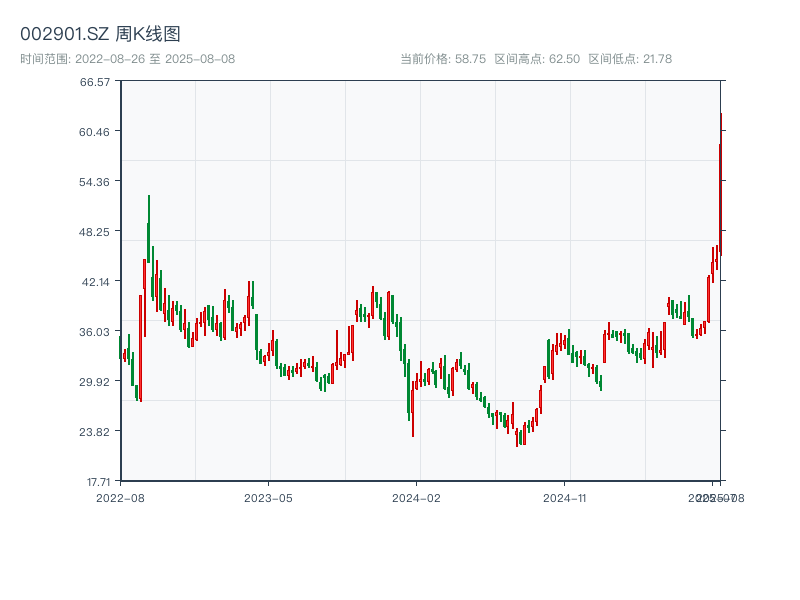
Task: Select the 2024-02 date axis label
Action: click(x=417, y=497)
